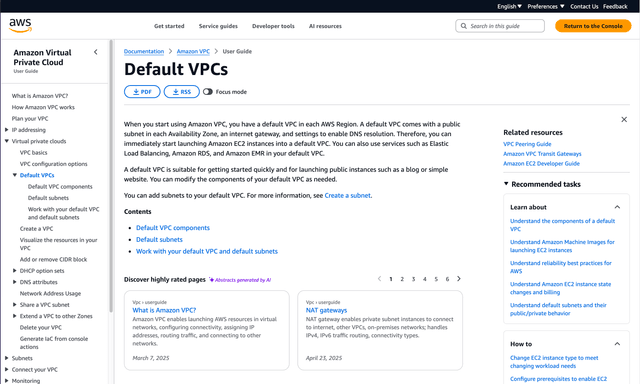Open NAT gateways card
The width and height of the screenshot is (640, 384).
[x=326, y=310]
